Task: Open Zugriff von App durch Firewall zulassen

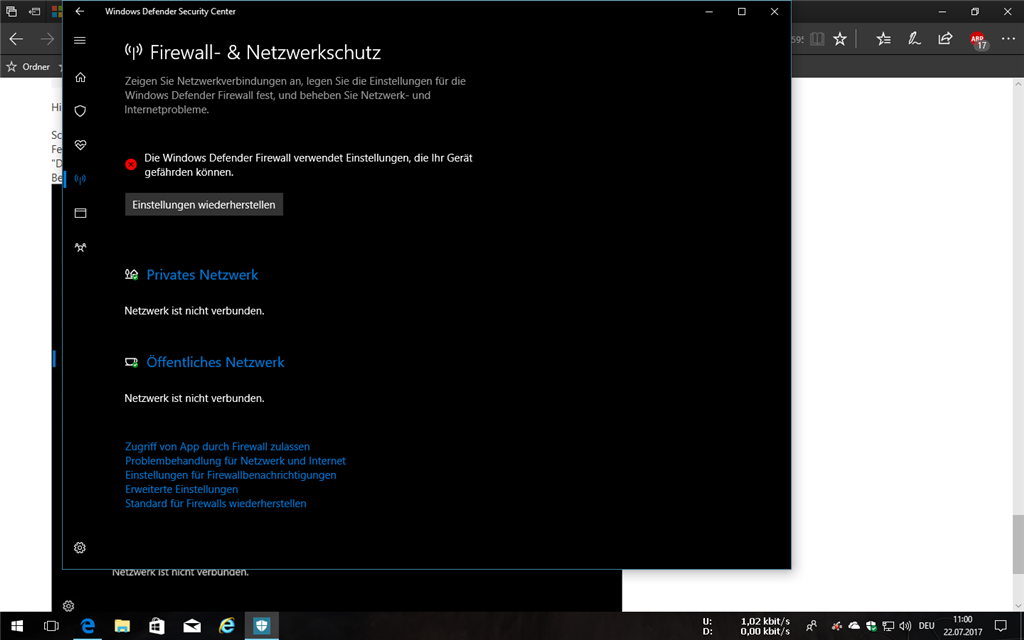Action: 217,447
